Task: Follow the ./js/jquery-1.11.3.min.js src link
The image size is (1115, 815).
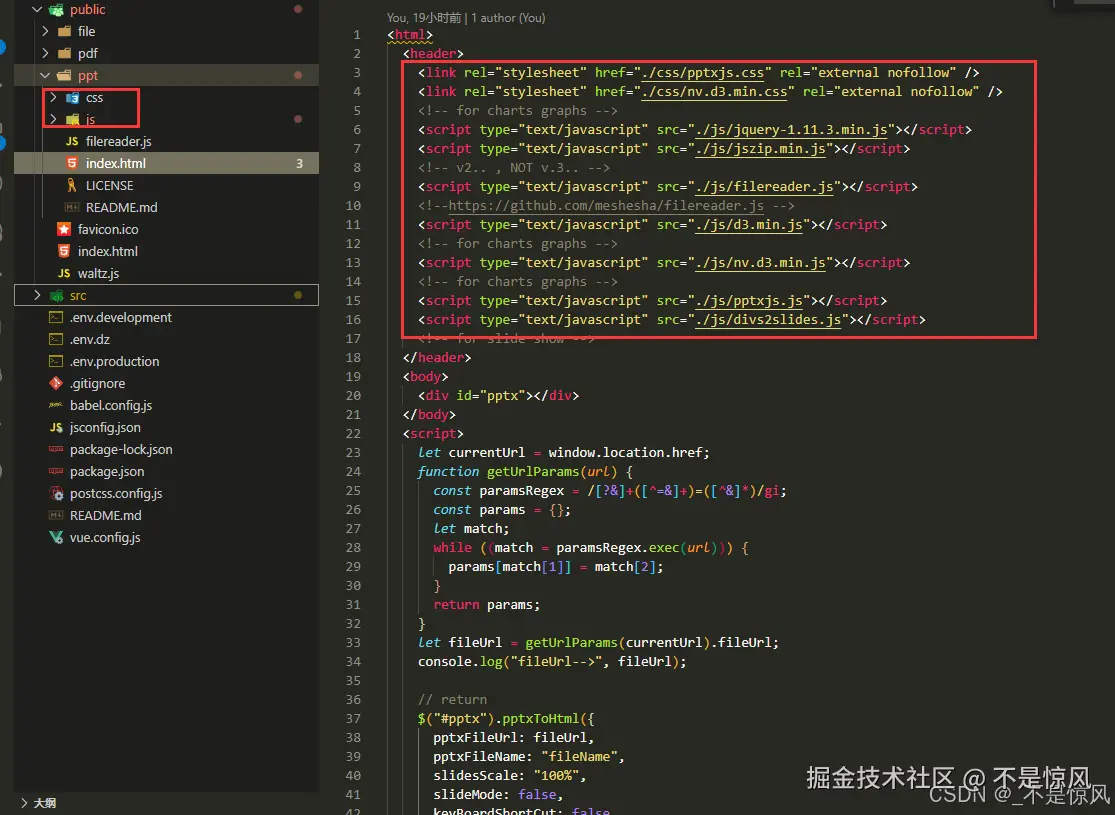Action: 791,129
